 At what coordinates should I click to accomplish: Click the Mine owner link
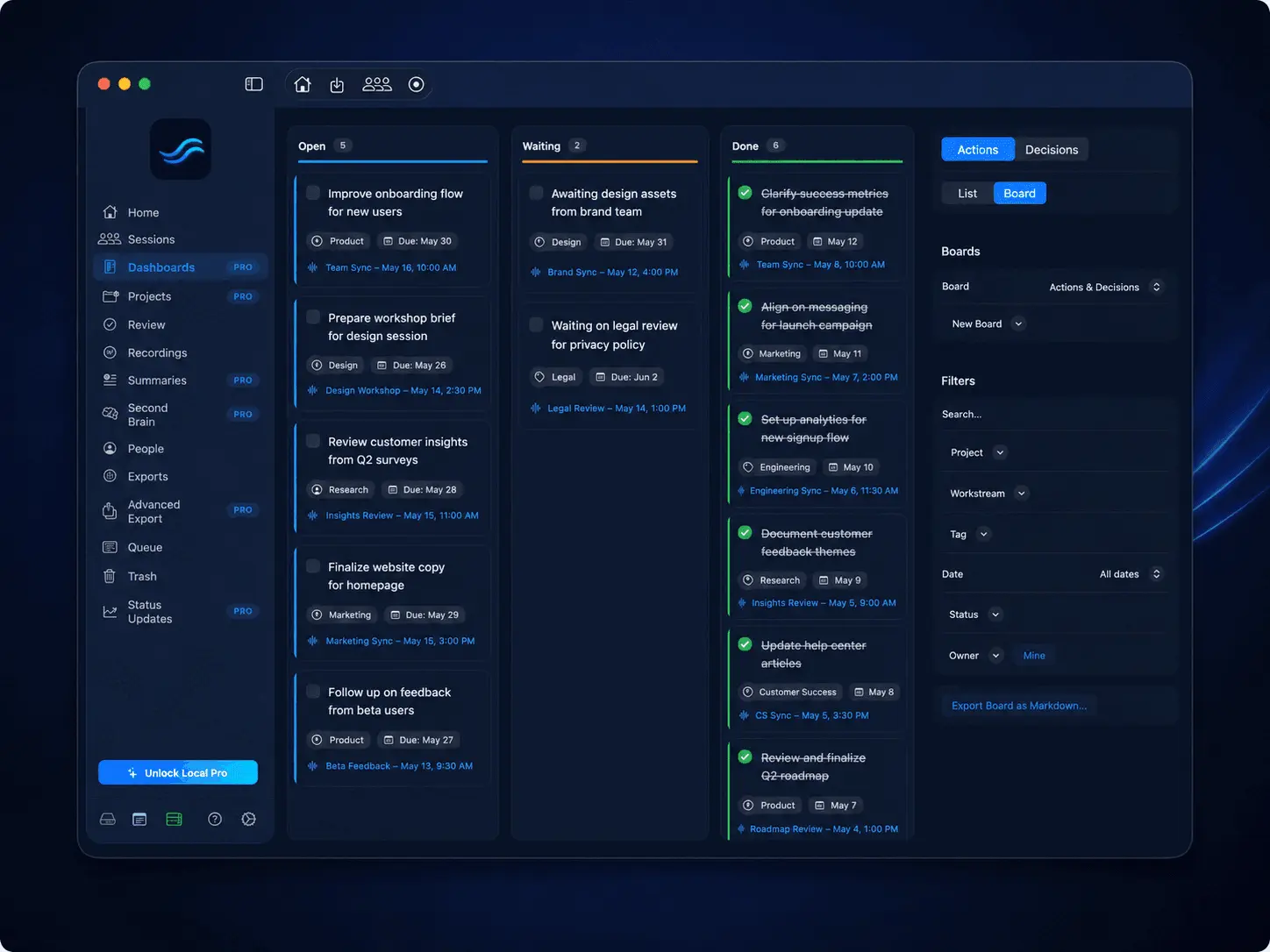[1034, 656]
